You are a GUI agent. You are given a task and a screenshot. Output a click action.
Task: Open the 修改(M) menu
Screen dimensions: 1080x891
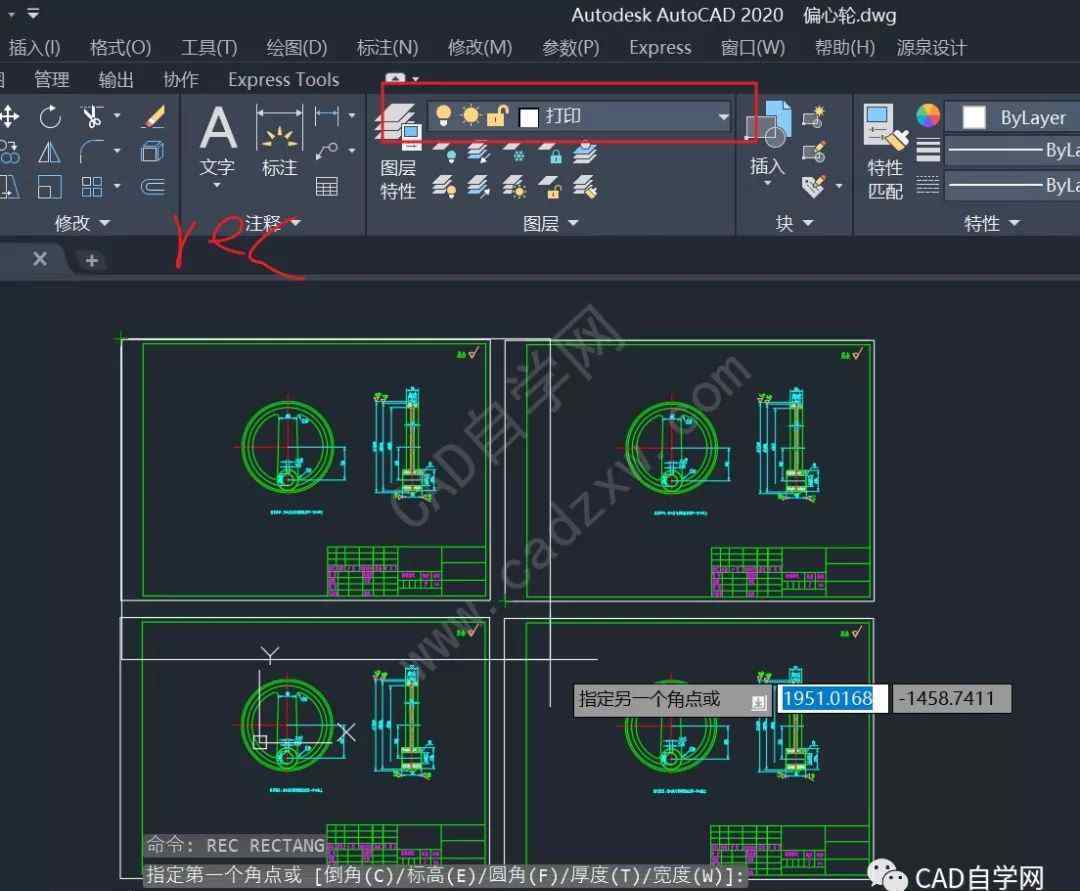[479, 48]
